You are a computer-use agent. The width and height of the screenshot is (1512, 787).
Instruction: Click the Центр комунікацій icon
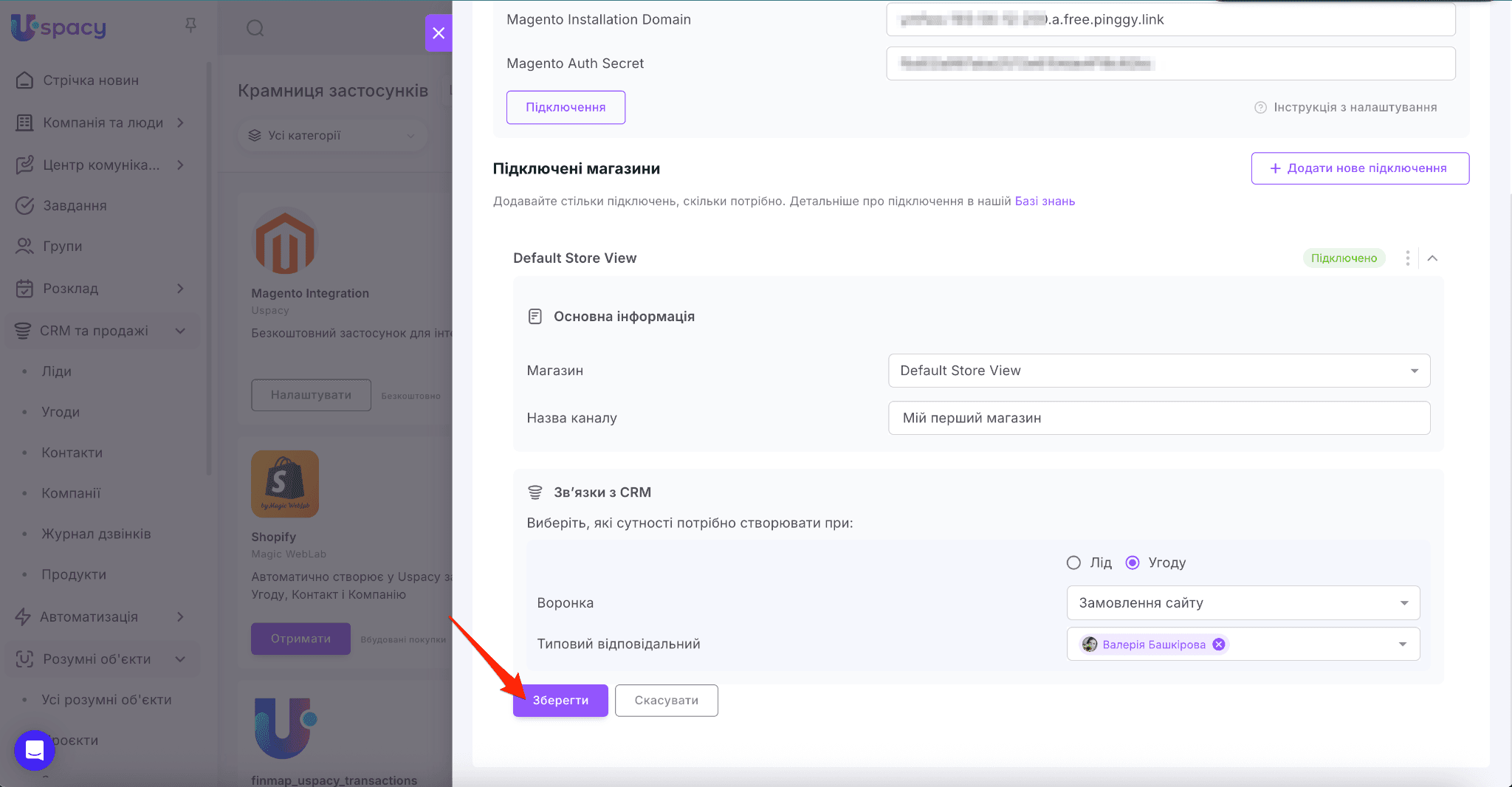pos(24,165)
